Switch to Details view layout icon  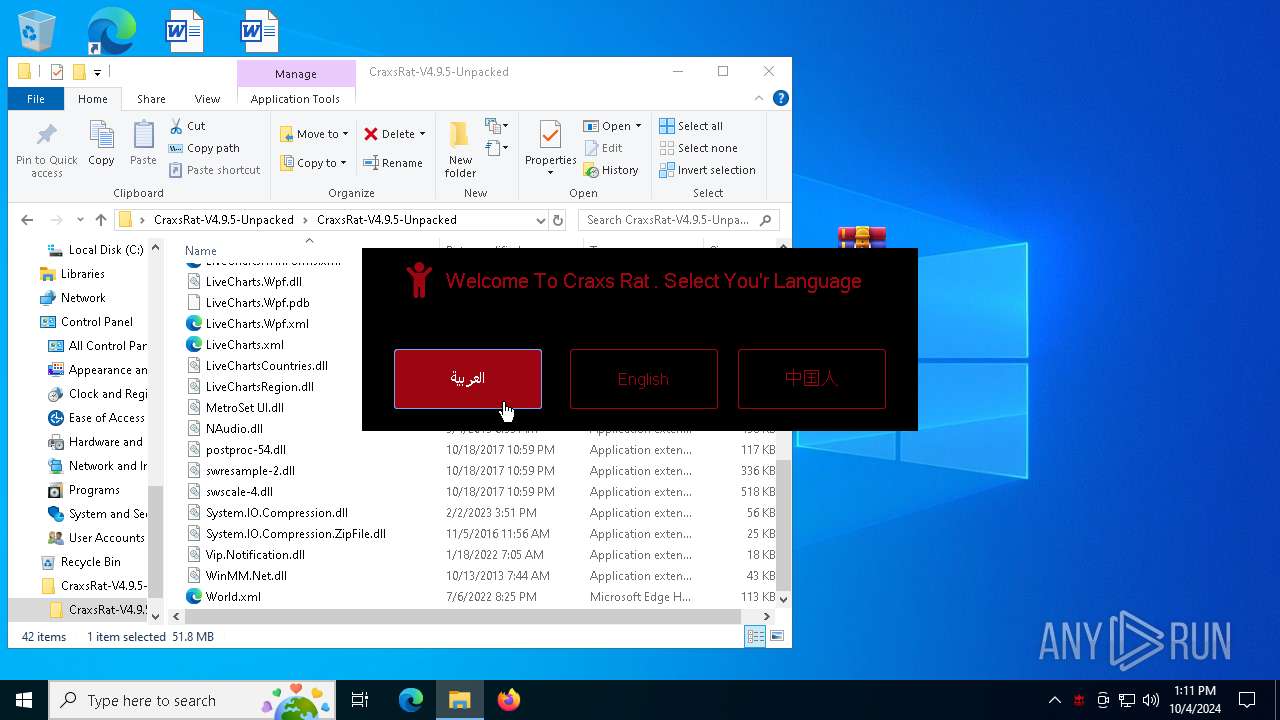[x=755, y=636]
